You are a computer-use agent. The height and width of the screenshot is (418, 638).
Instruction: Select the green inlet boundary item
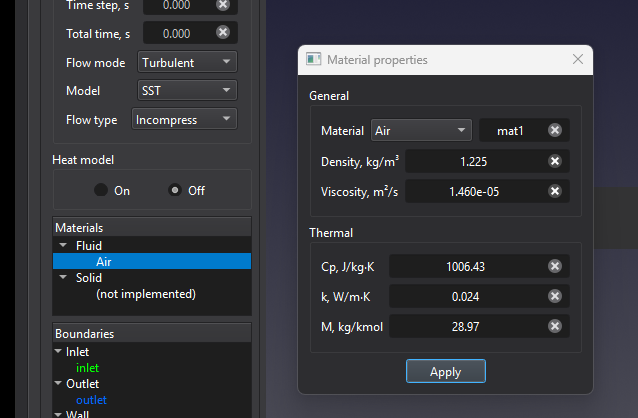coord(88,368)
